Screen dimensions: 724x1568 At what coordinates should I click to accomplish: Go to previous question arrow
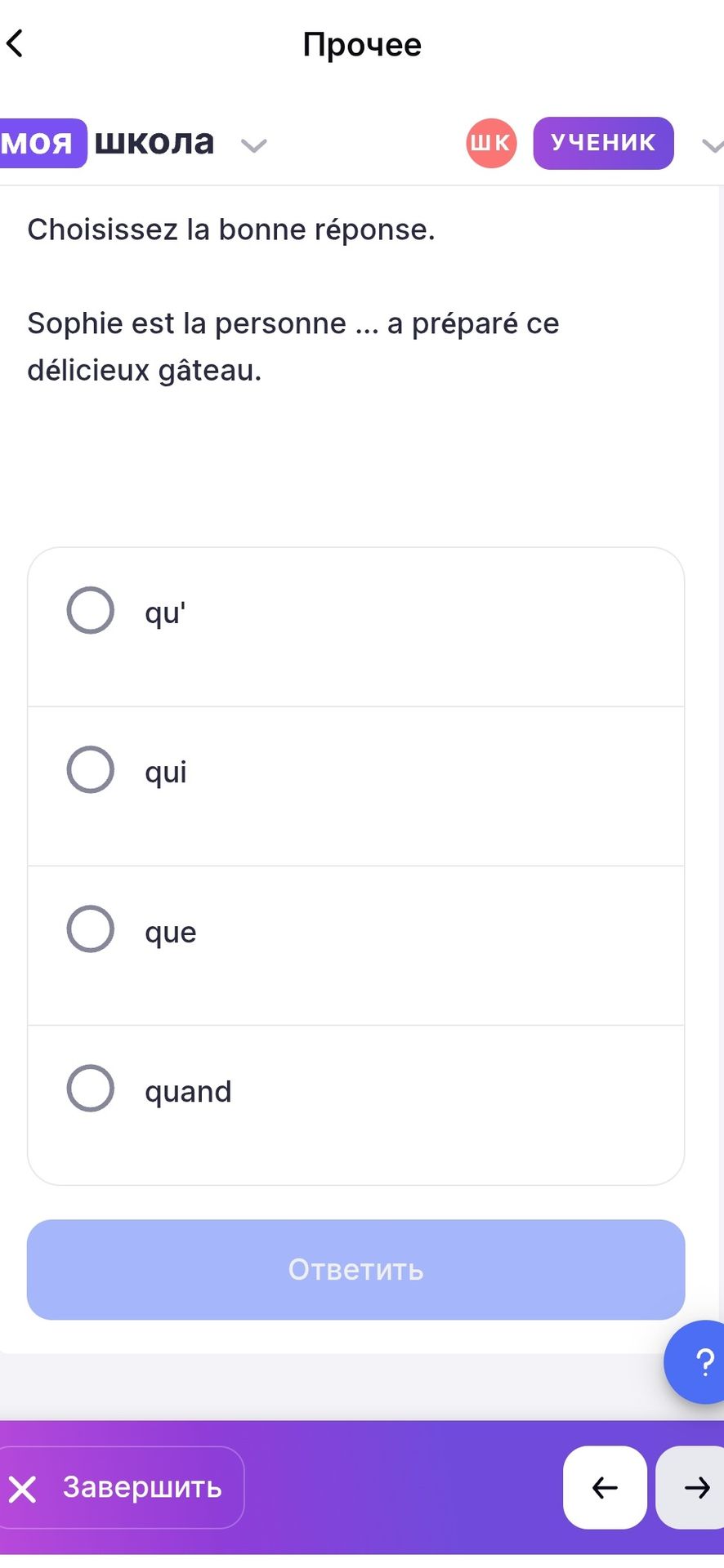coord(605,1487)
